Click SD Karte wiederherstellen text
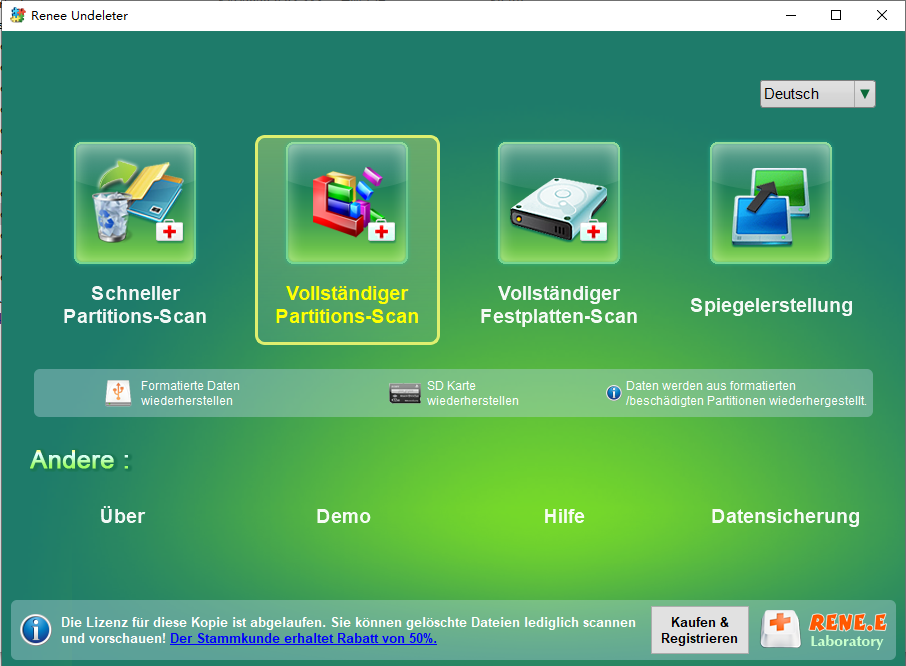The image size is (906, 666). (473, 393)
